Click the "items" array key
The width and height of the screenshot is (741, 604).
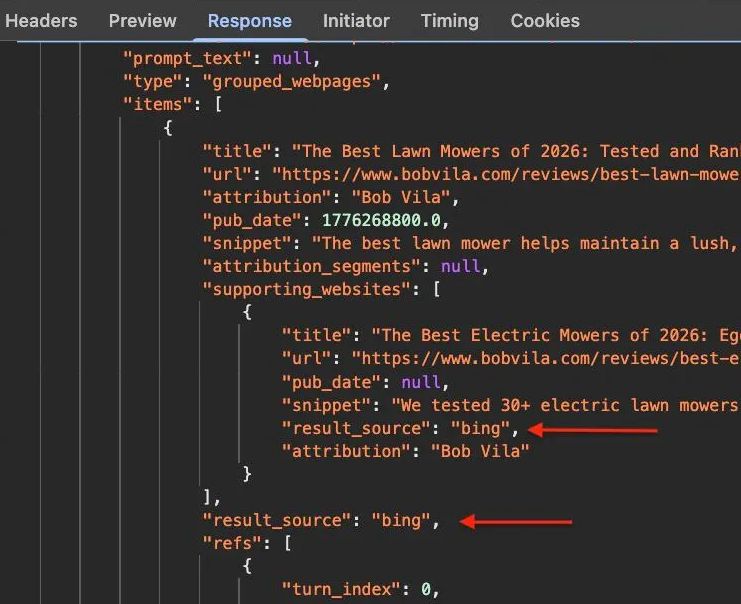(x=157, y=104)
